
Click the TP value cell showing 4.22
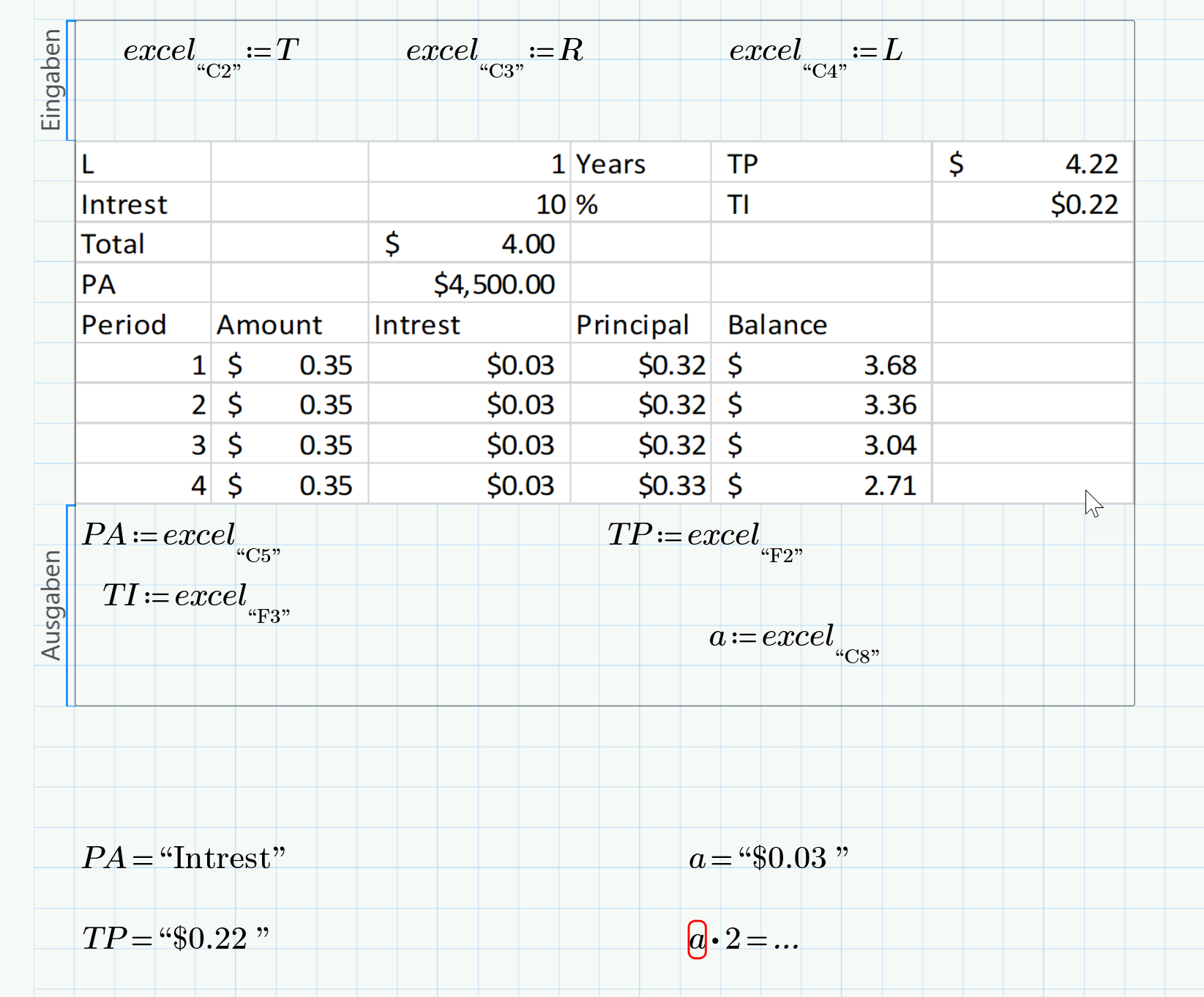click(x=1032, y=164)
